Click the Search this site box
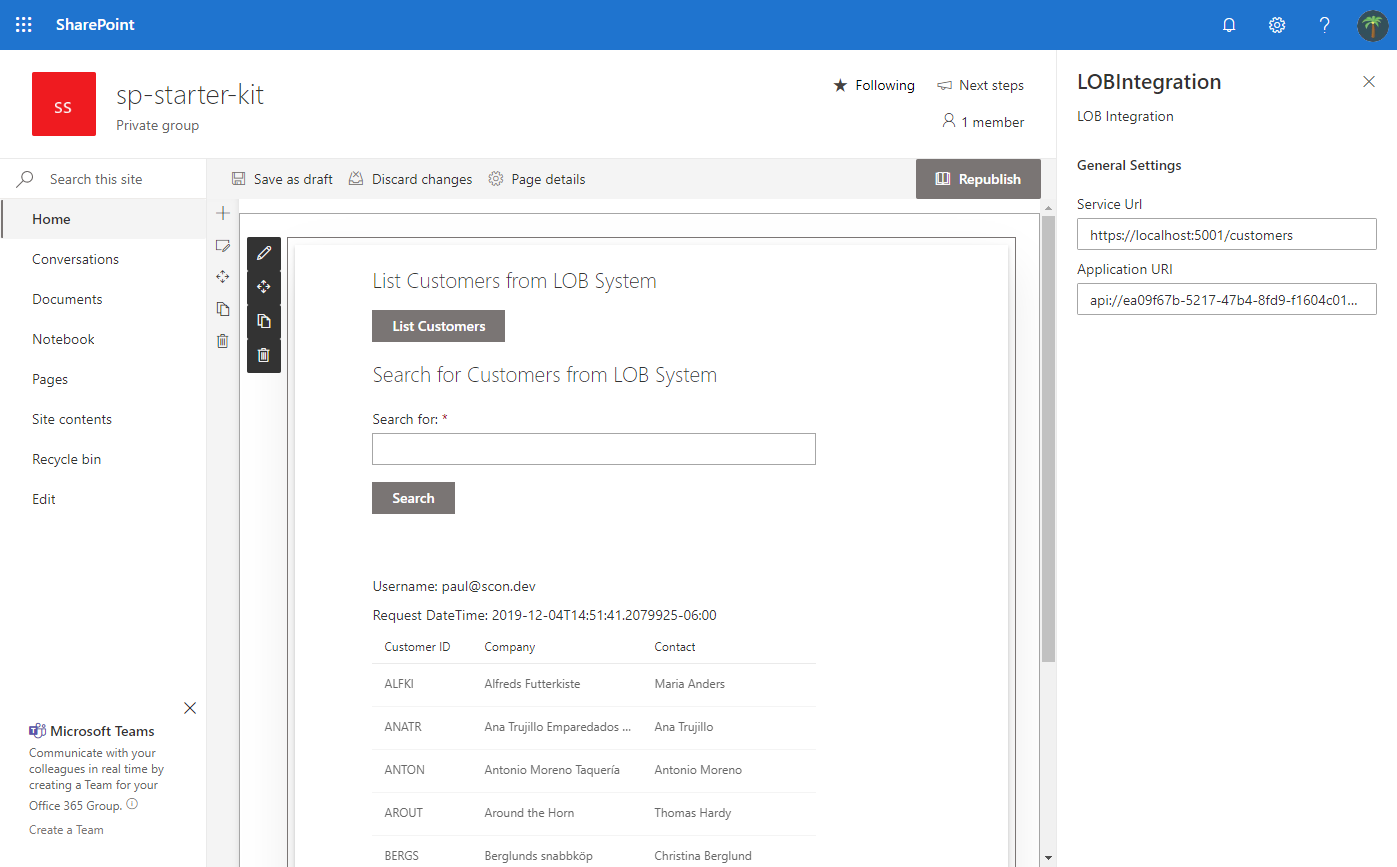 tap(103, 179)
